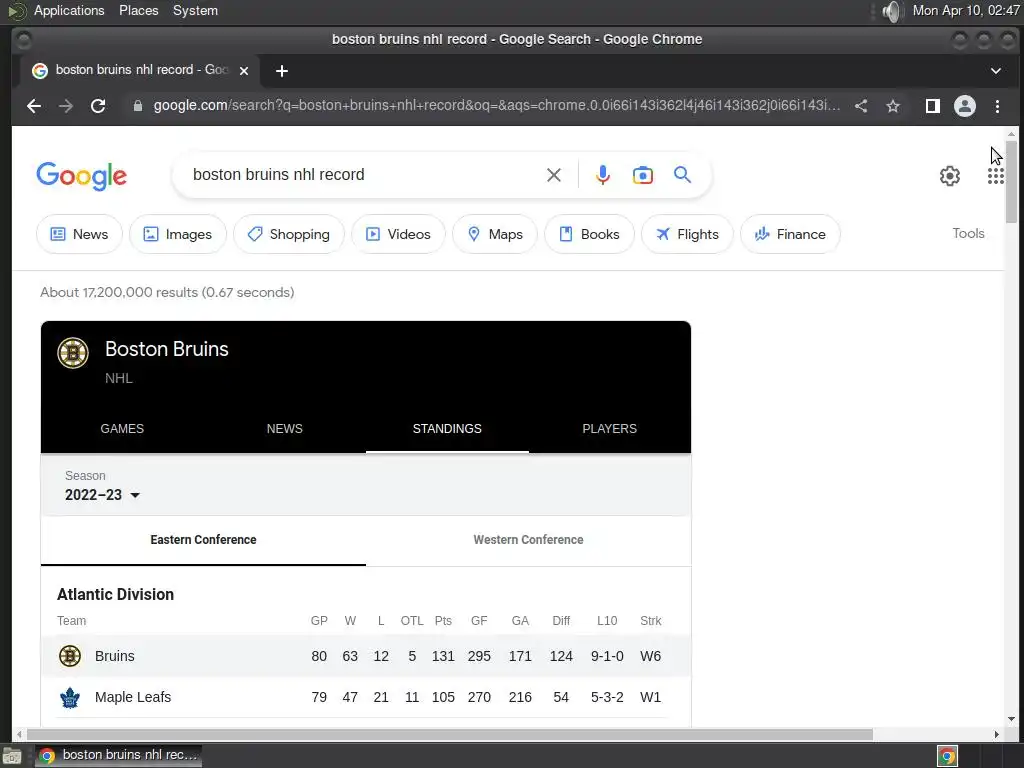Image resolution: width=1024 pixels, height=768 pixels.
Task: Click the Chrome taskbar entry at bottom
Action: (118, 756)
